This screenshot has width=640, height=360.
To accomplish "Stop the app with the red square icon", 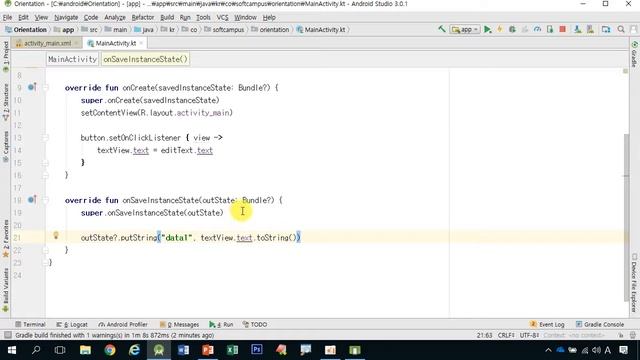I will pos(562,29).
